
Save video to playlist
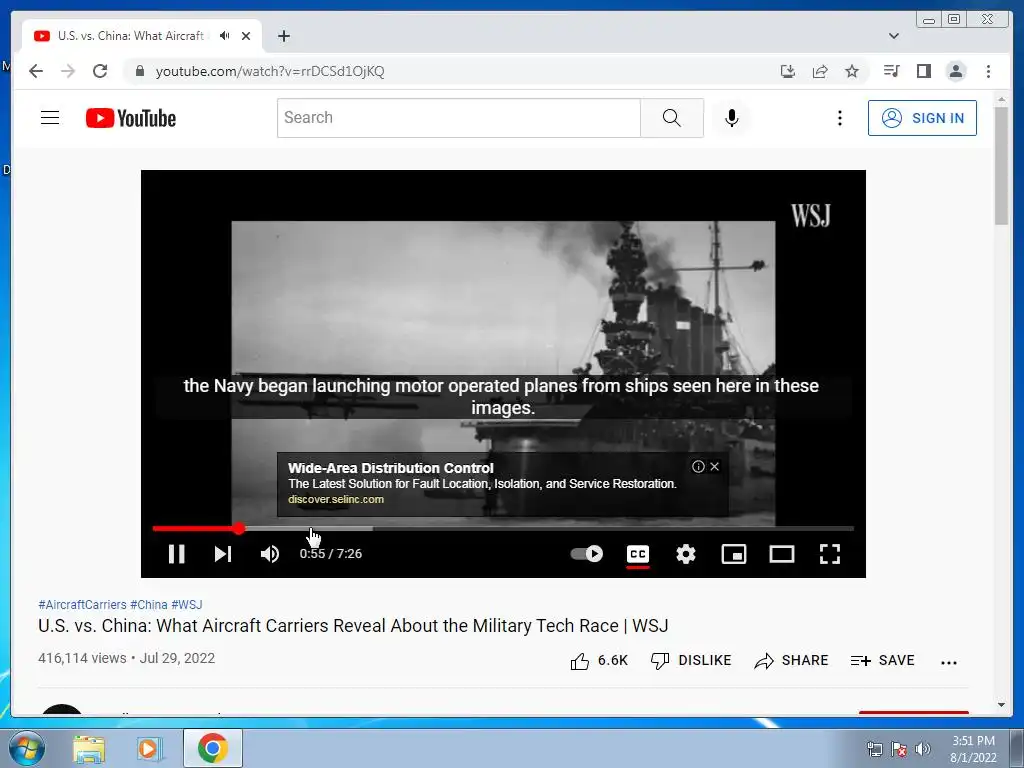point(882,661)
